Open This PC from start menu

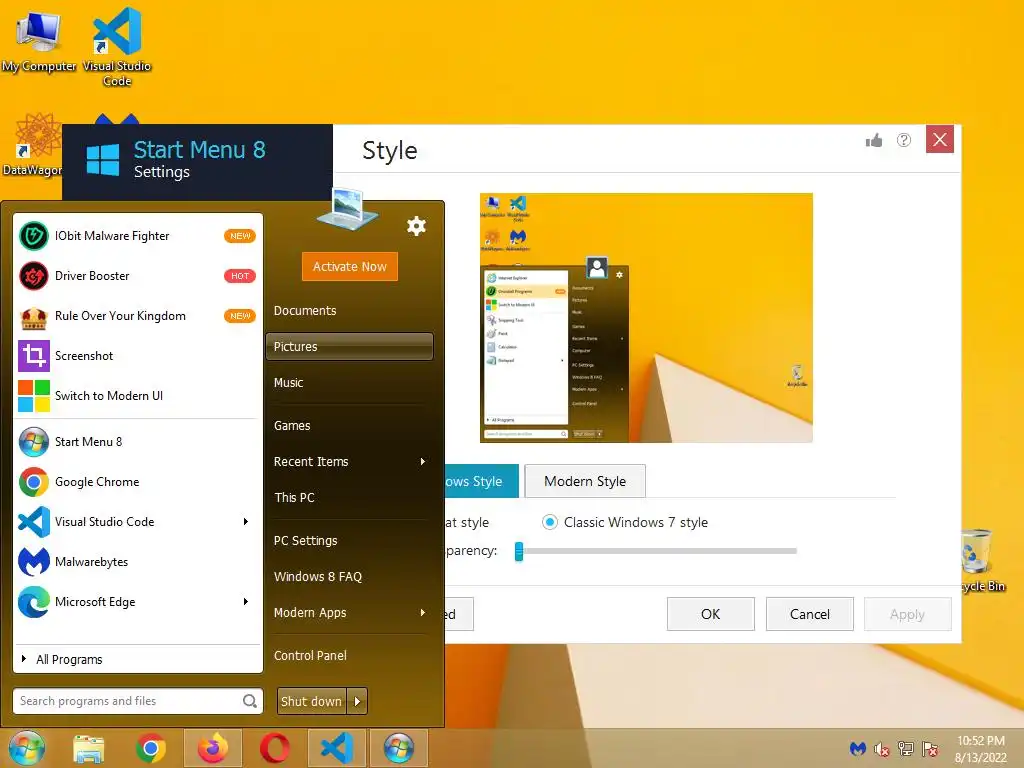[349, 498]
